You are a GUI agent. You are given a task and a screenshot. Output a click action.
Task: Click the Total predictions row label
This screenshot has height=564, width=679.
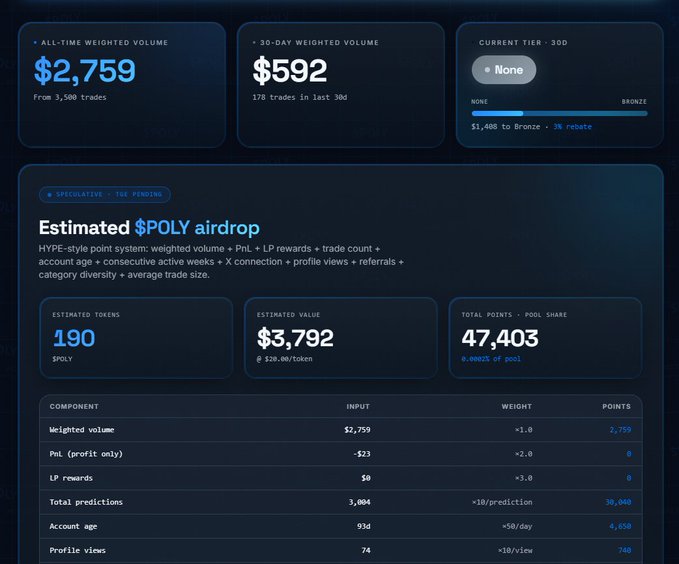[86, 502]
